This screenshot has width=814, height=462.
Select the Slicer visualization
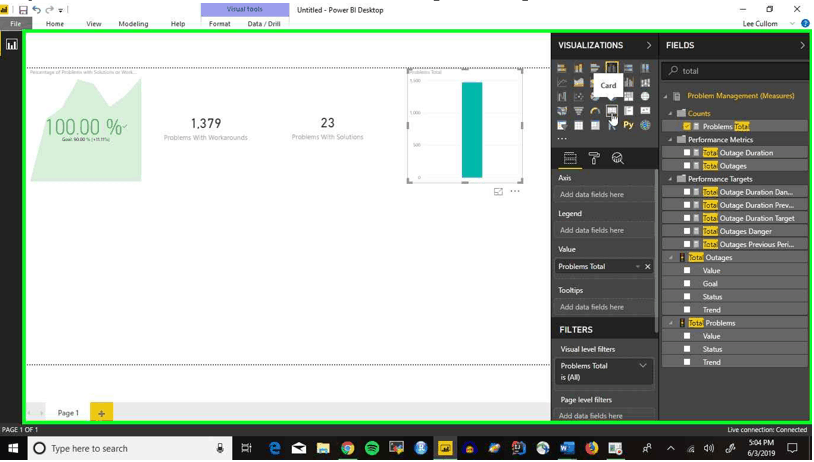562,125
